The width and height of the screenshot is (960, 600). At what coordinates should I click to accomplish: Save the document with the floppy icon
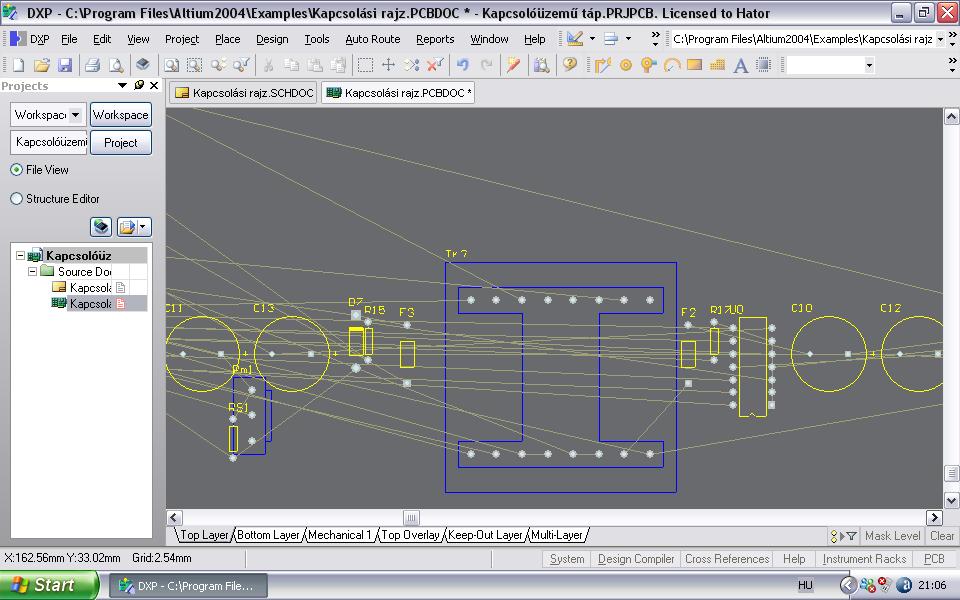65,64
